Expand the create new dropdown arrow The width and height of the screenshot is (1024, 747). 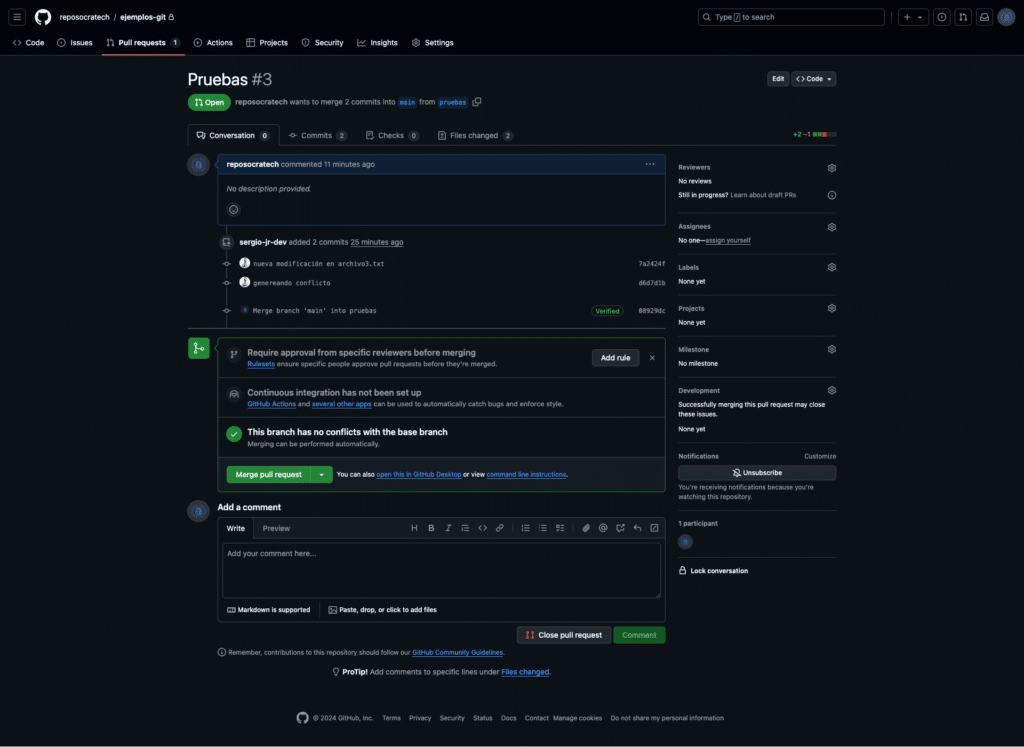pyautogui.click(x=920, y=17)
